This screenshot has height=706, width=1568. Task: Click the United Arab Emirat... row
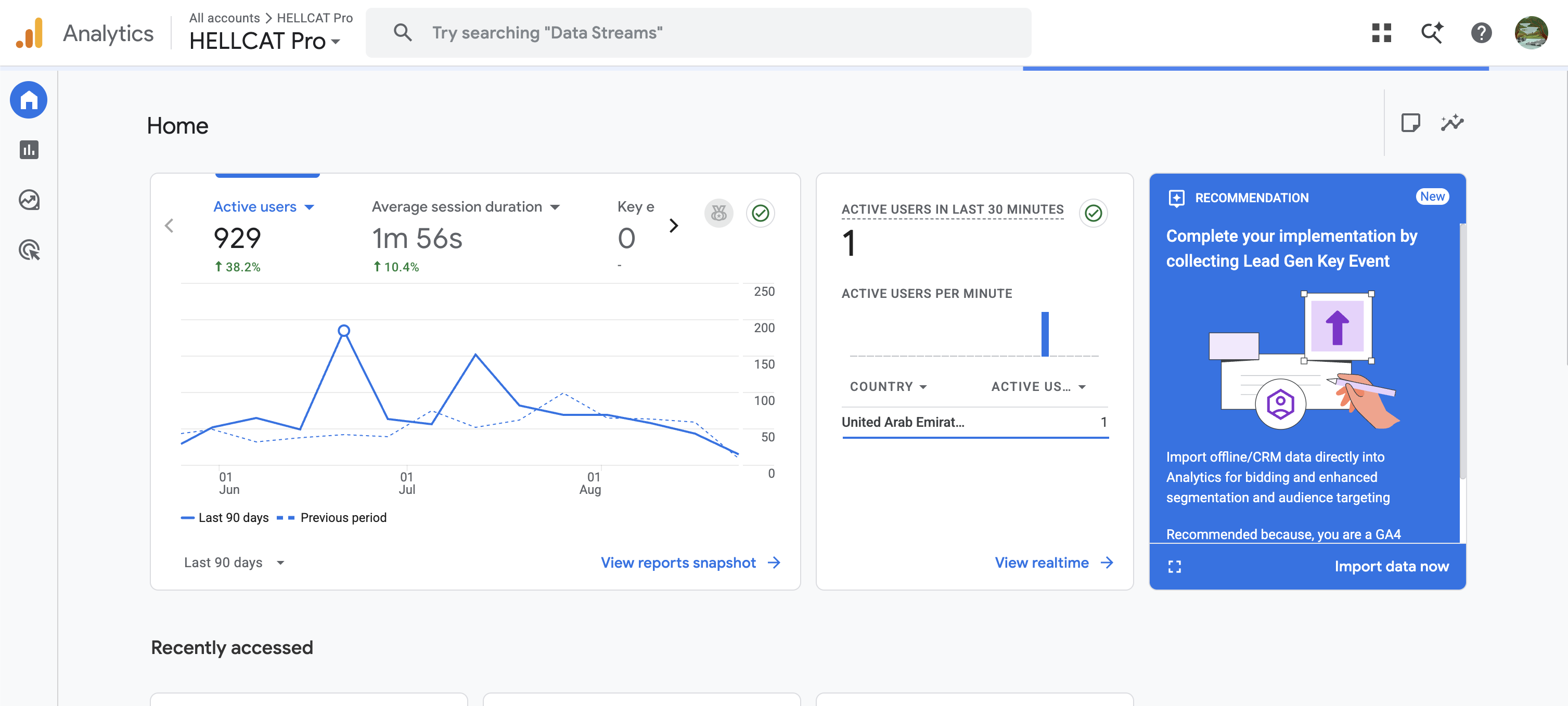click(x=974, y=422)
